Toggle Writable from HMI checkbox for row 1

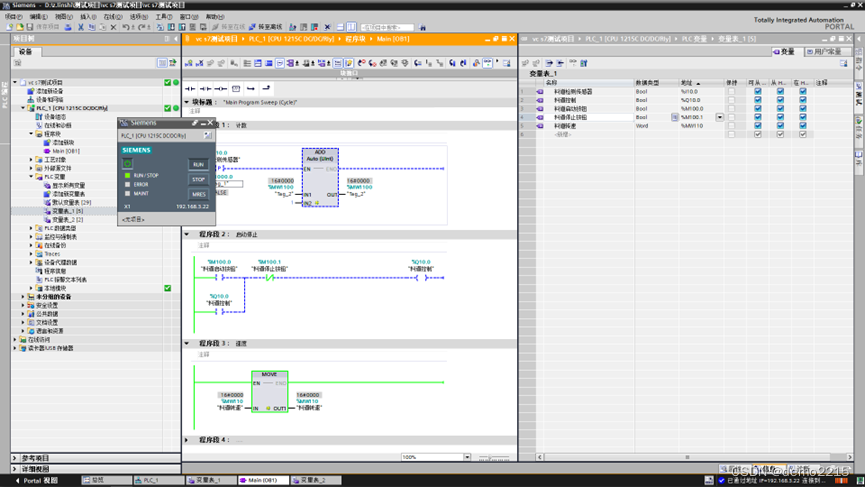pos(780,92)
